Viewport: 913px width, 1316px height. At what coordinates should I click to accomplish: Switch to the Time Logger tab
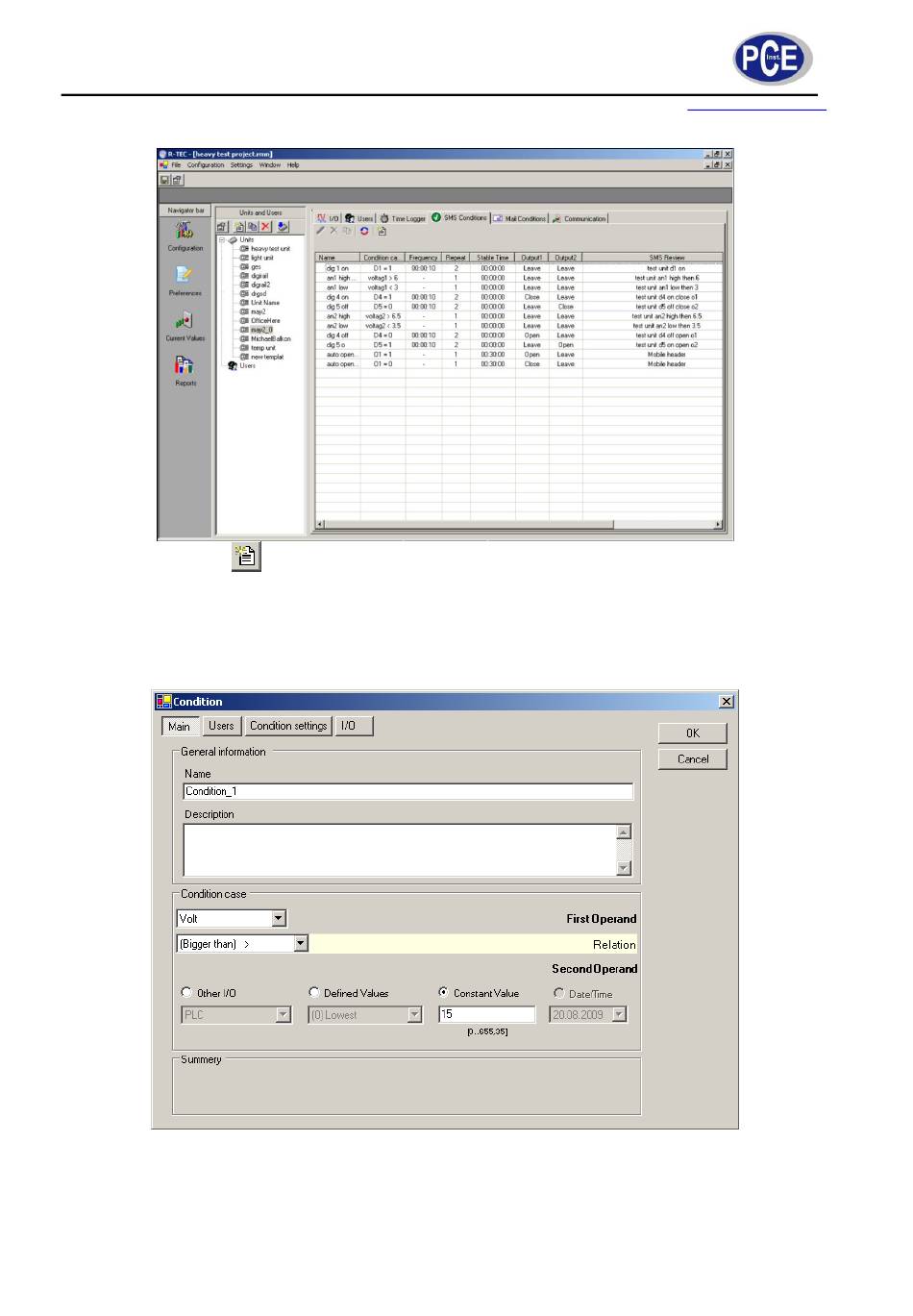(x=403, y=219)
